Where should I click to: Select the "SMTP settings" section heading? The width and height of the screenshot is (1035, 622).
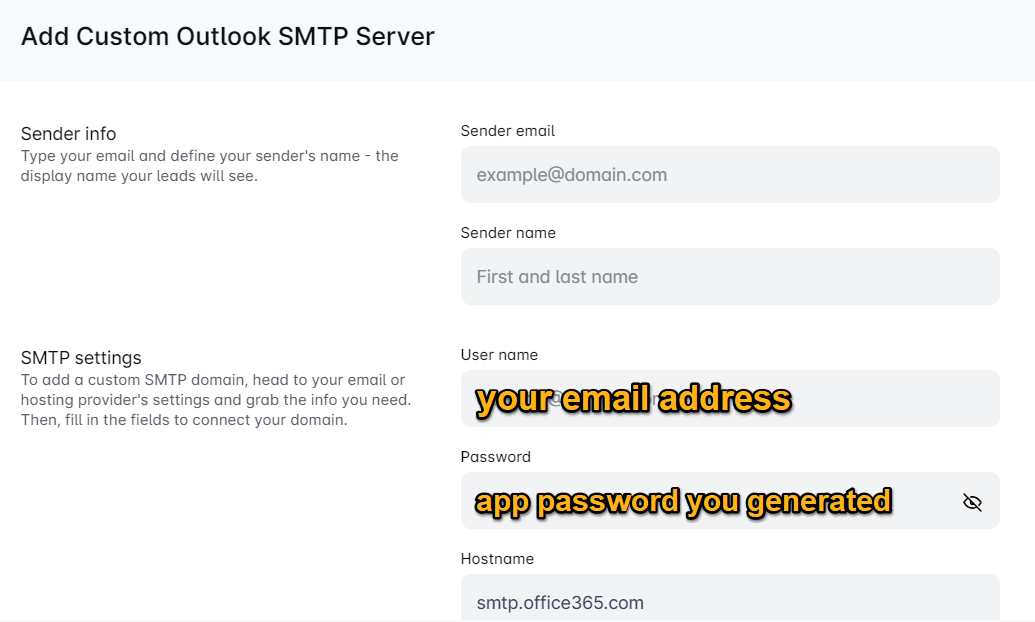click(x=81, y=358)
